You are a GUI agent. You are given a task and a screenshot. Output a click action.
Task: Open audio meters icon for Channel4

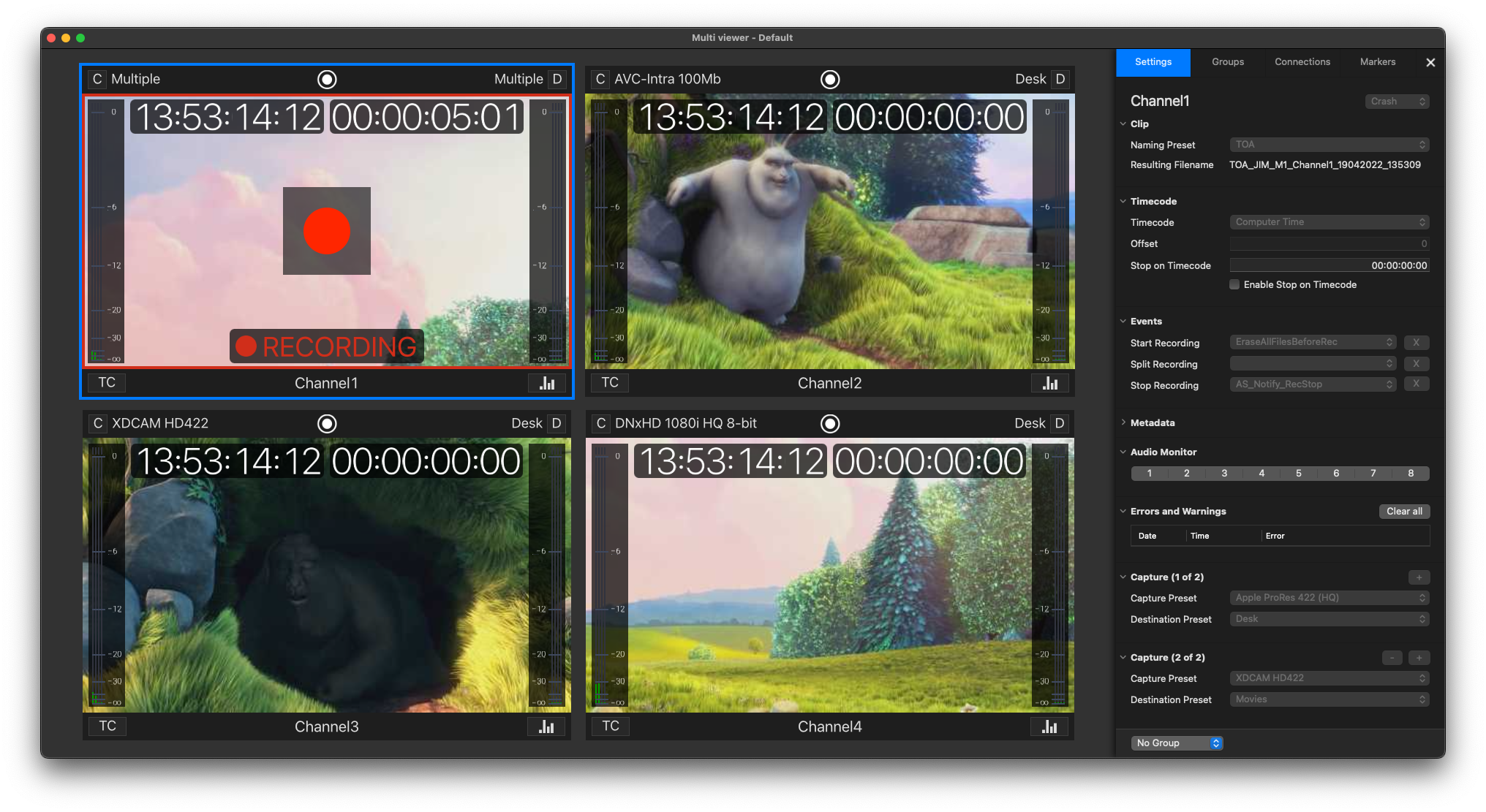point(1049,726)
